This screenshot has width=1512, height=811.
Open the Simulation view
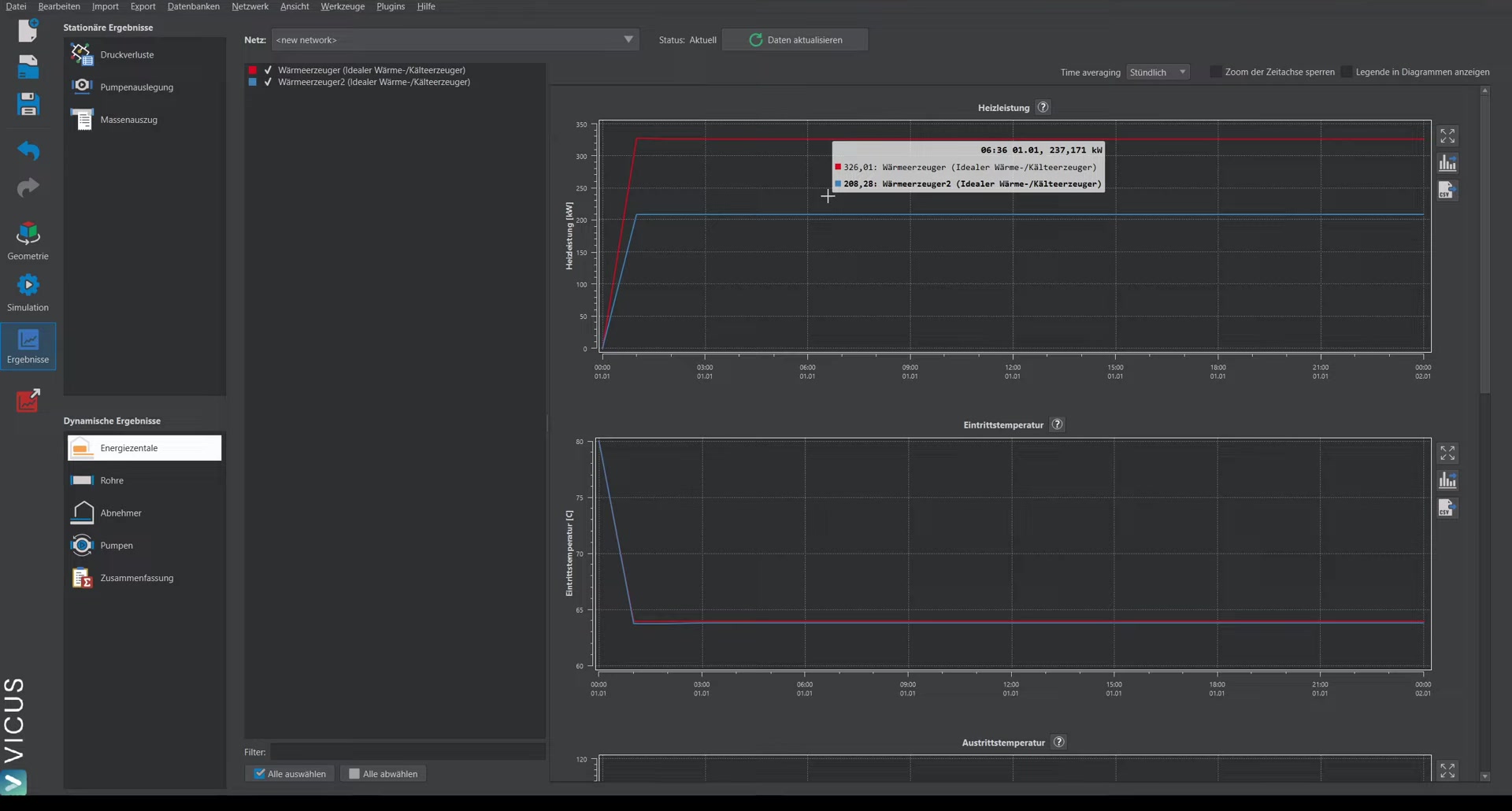(28, 292)
